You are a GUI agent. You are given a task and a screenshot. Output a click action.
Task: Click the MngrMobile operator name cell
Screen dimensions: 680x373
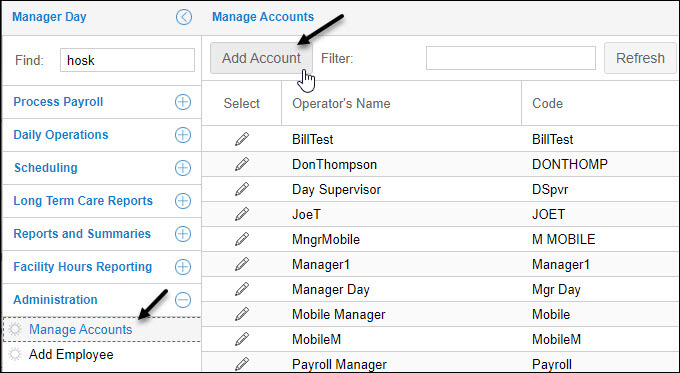pyautogui.click(x=326, y=239)
